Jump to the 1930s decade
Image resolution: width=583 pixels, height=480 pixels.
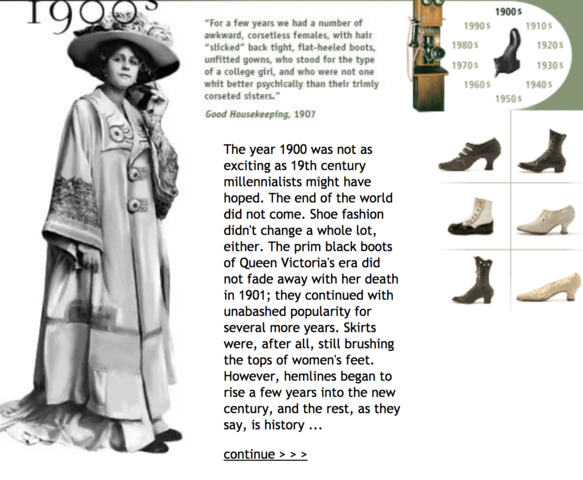pos(550,65)
